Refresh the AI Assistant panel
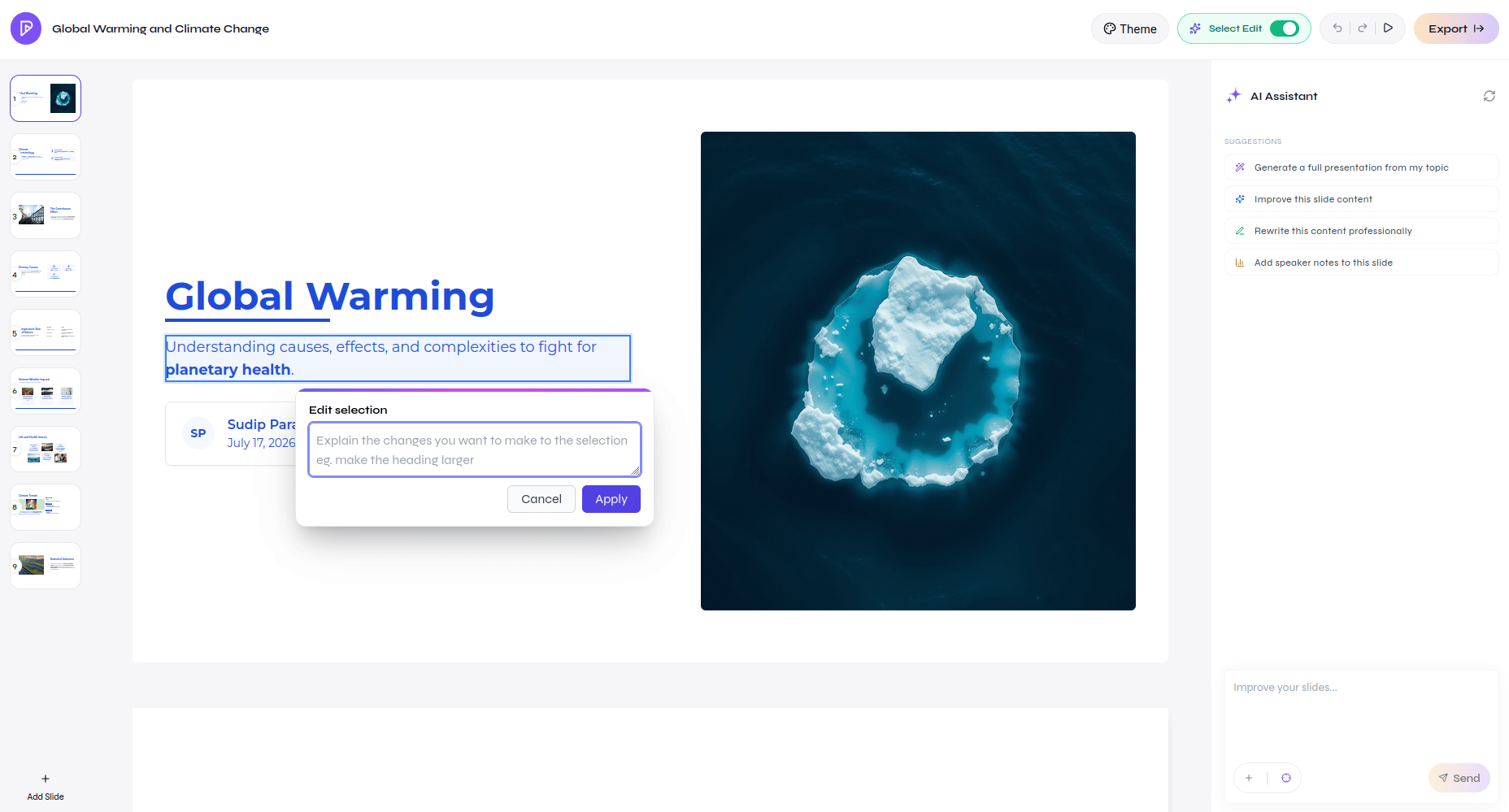This screenshot has width=1509, height=812. click(x=1489, y=96)
